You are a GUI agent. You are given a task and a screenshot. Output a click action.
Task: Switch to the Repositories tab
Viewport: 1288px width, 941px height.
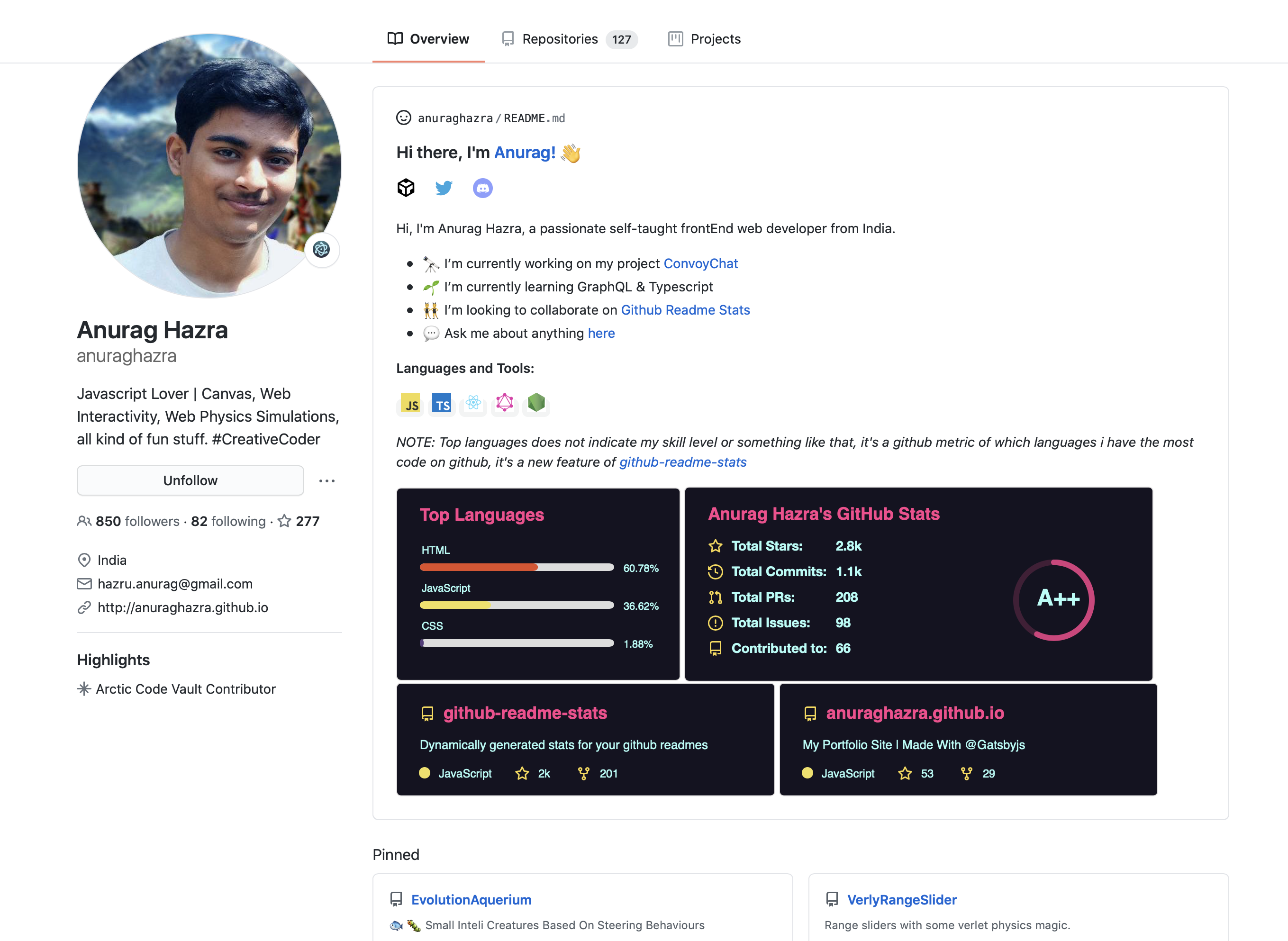[570, 39]
